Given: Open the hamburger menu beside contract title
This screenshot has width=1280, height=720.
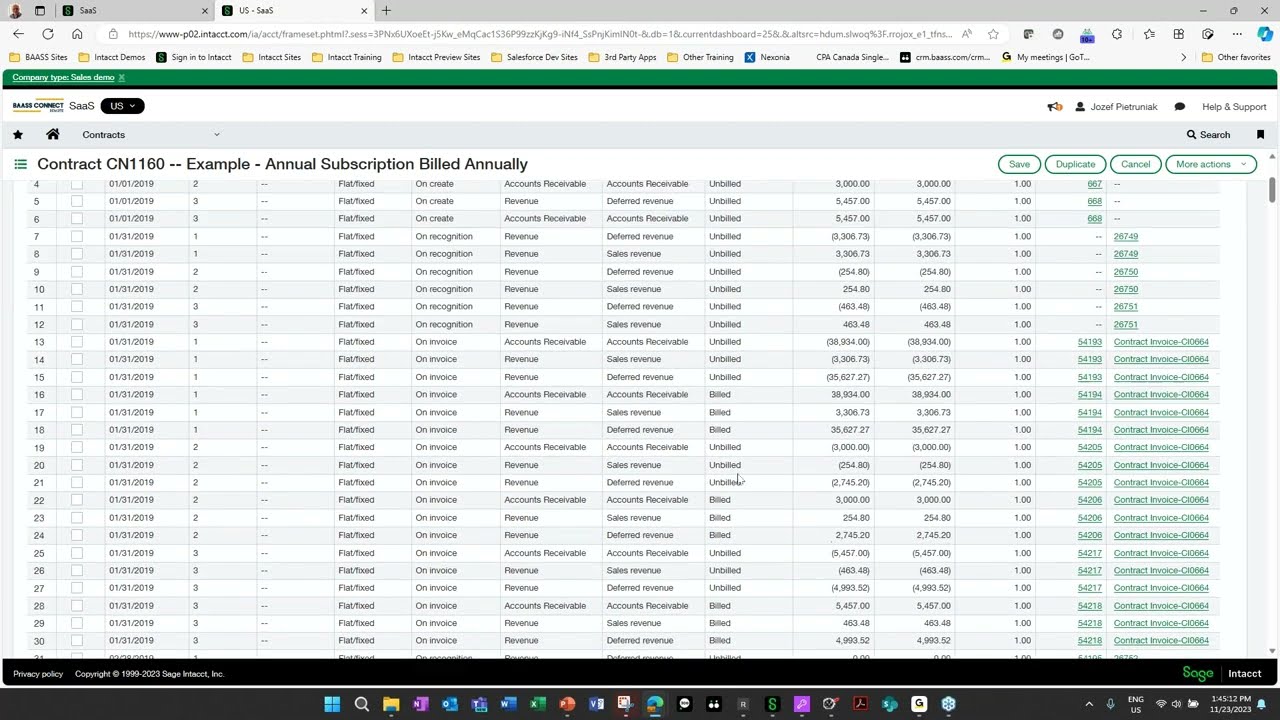Looking at the screenshot, I should 20,164.
